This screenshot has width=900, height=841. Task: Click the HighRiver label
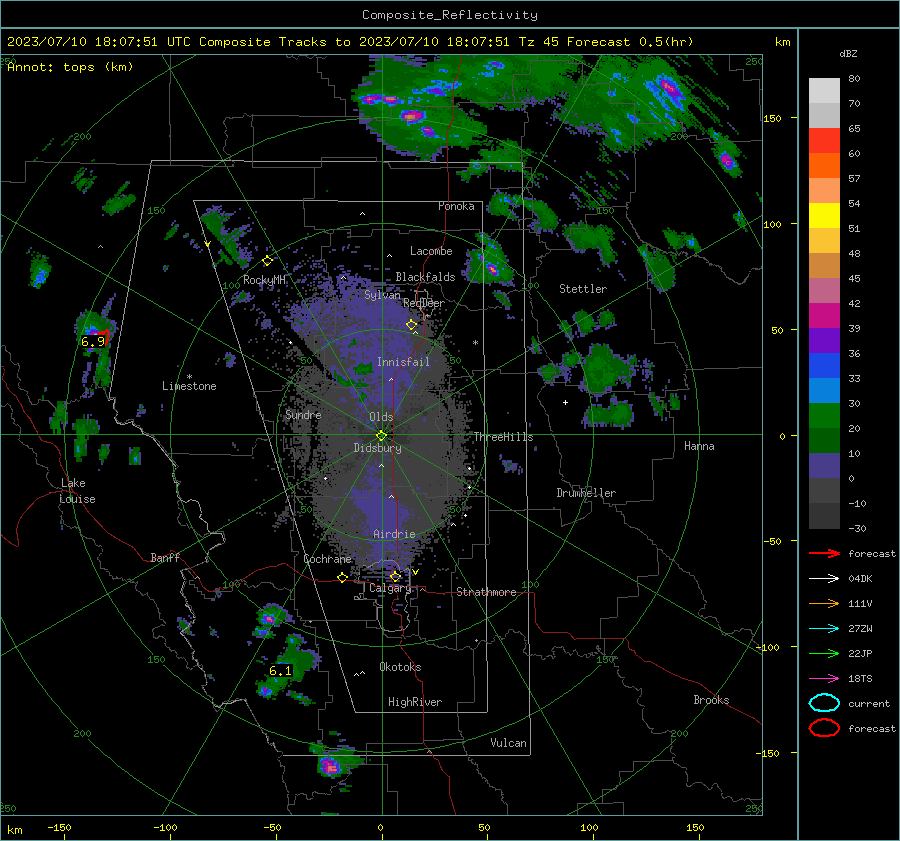415,703
